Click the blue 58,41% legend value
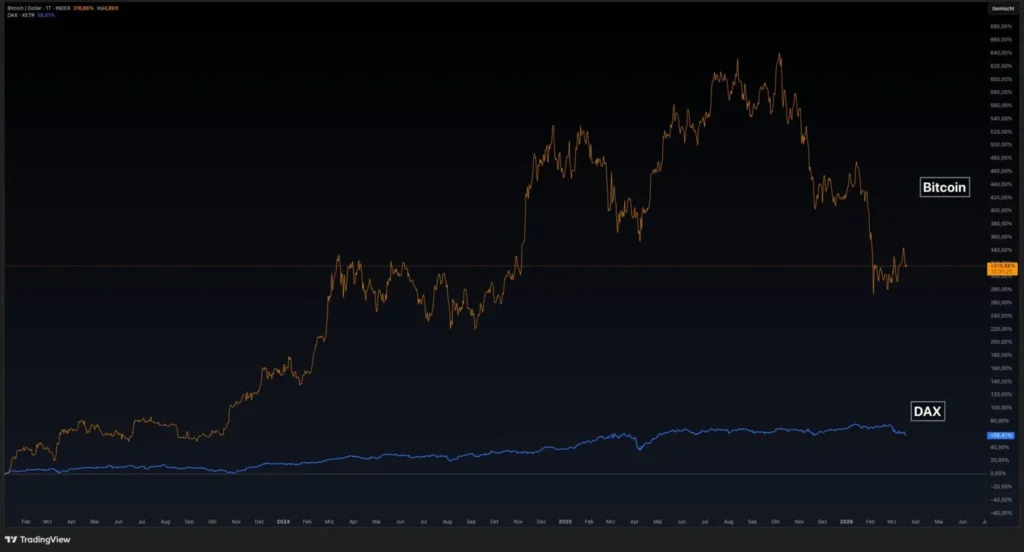The image size is (1024, 552). point(46,15)
